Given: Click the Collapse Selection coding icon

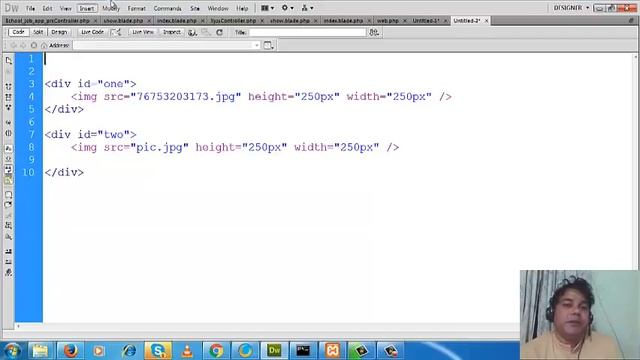Looking at the screenshot, I should click(9, 97).
